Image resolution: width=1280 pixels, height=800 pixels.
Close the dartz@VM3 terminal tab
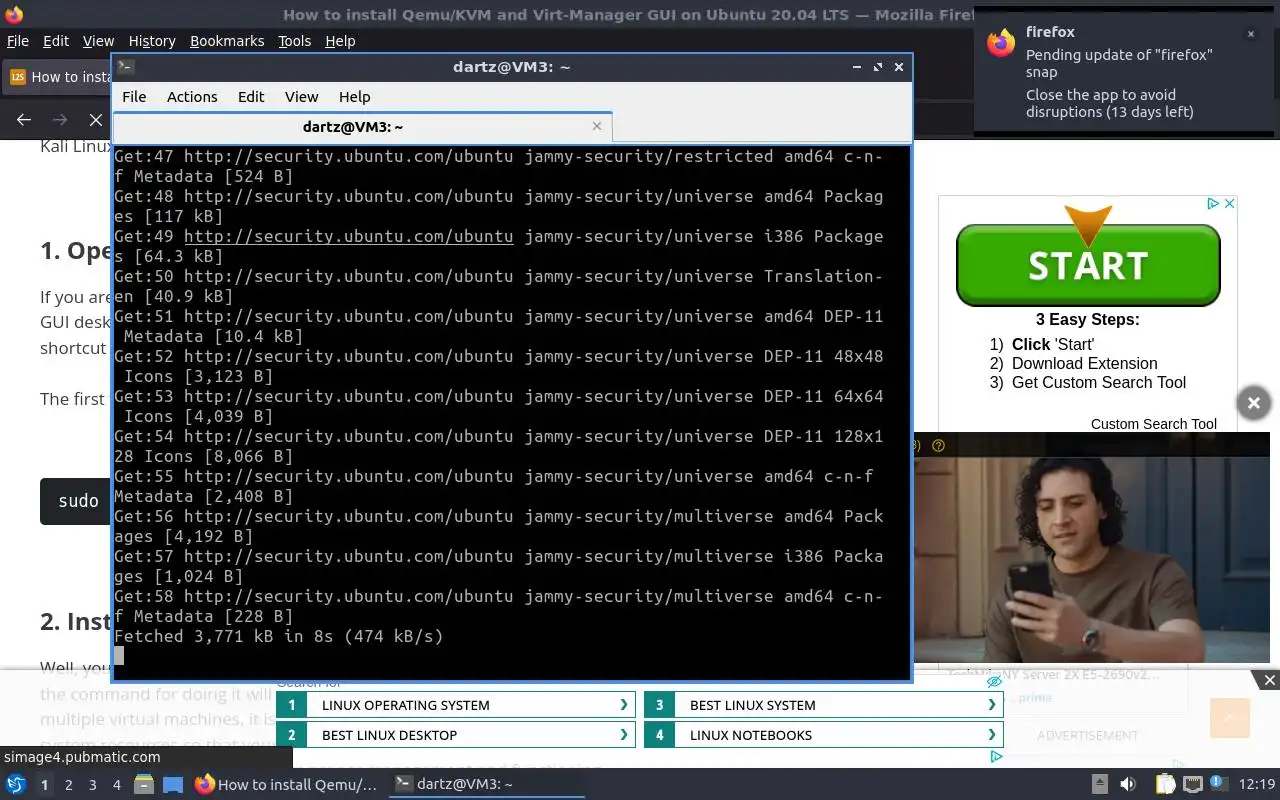click(x=597, y=126)
